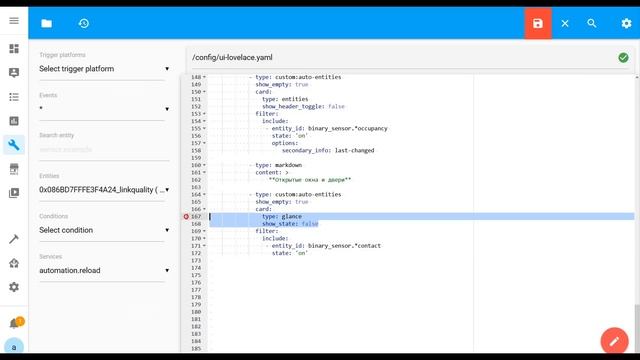Collapse code fold at line 148
640x360 pixels.
click(204, 77)
